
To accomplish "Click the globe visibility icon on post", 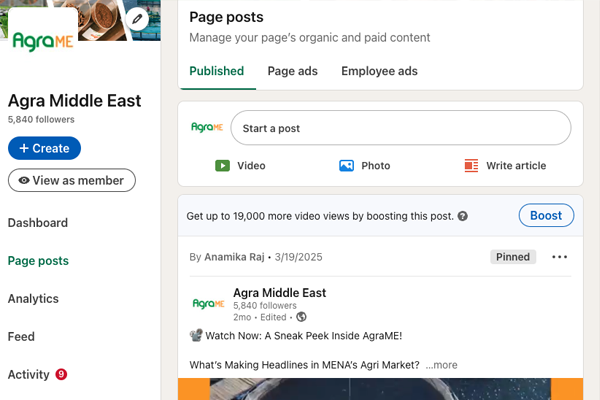I will coord(302,317).
